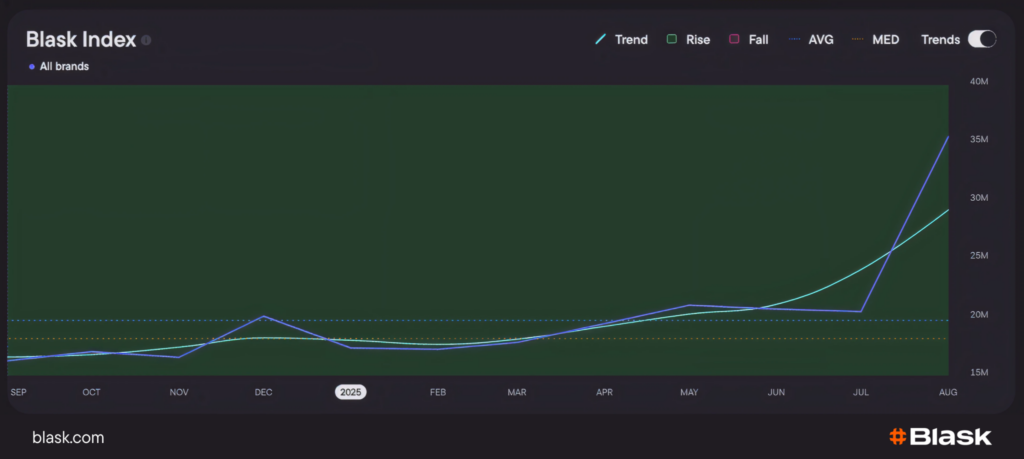Click the SEP month label on the x-axis
This screenshot has height=459, width=1024.
(x=18, y=392)
